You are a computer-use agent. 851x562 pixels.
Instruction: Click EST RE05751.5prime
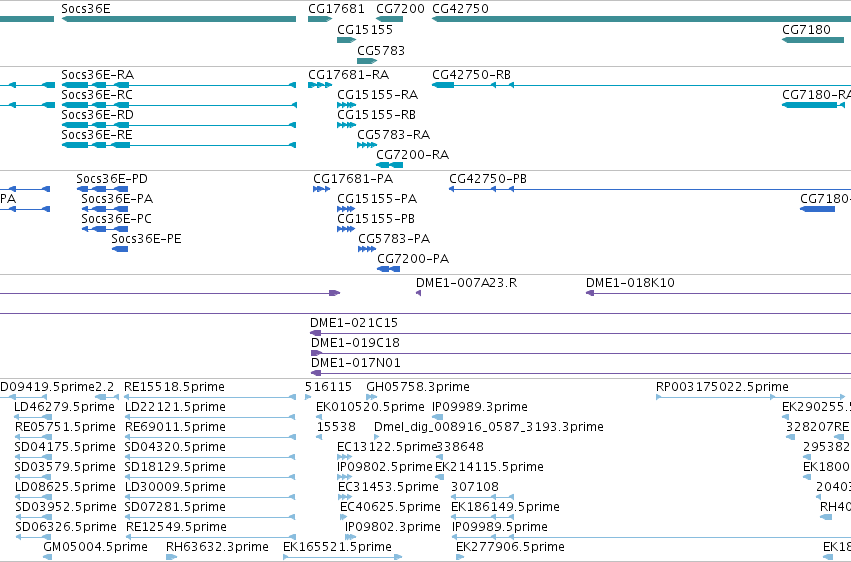66,427
